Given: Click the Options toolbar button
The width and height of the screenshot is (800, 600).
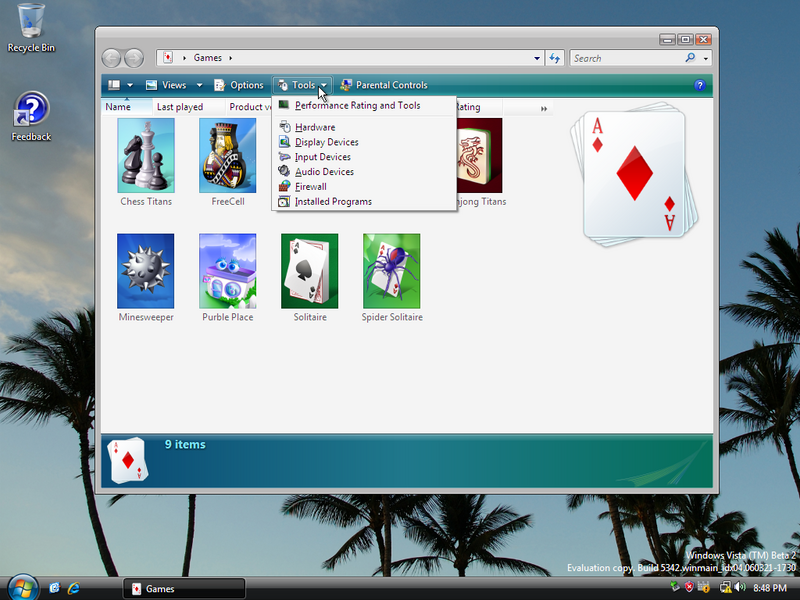Looking at the screenshot, I should [239, 85].
